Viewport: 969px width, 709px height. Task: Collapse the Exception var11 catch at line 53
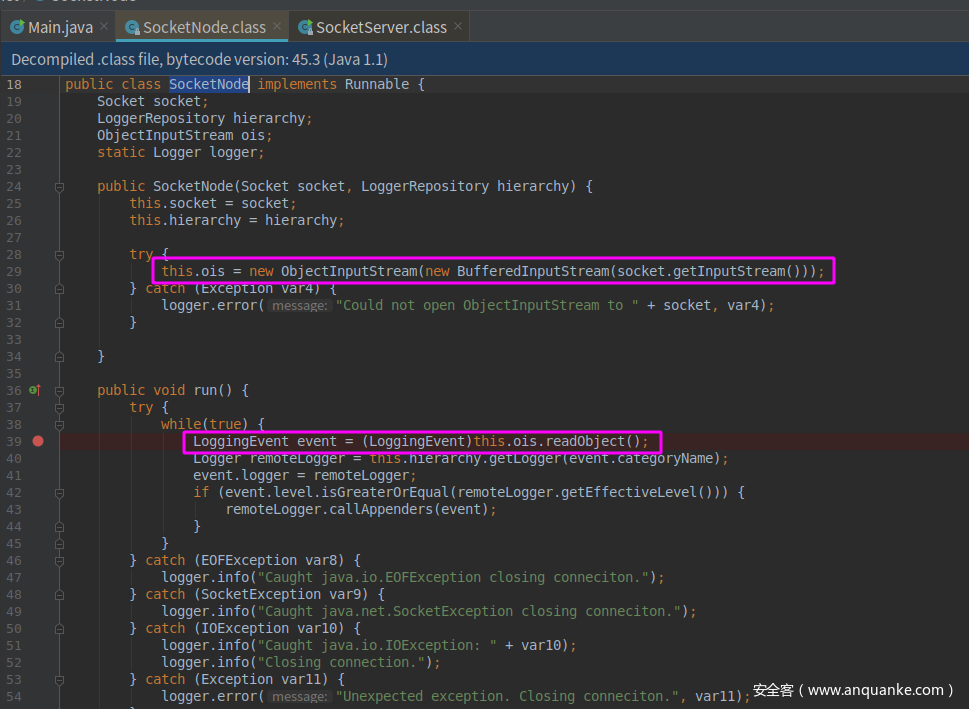click(59, 680)
